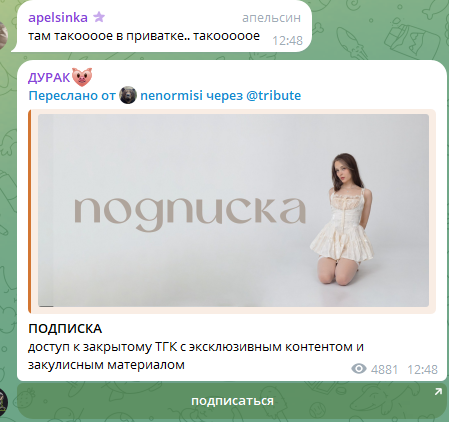Click the girl in the white dress
This screenshot has height=422, width=449.
click(x=341, y=218)
